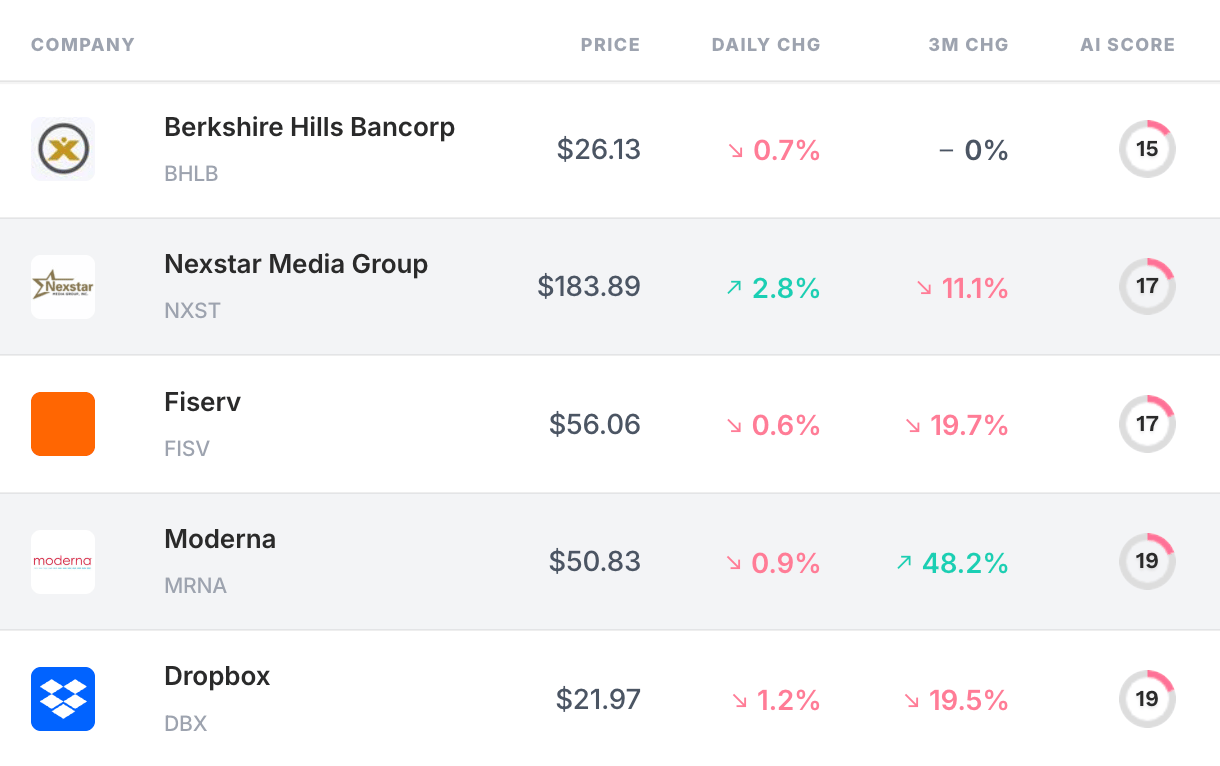The image size is (1220, 766).
Task: Open the Fiserv company name link
Action: point(202,402)
